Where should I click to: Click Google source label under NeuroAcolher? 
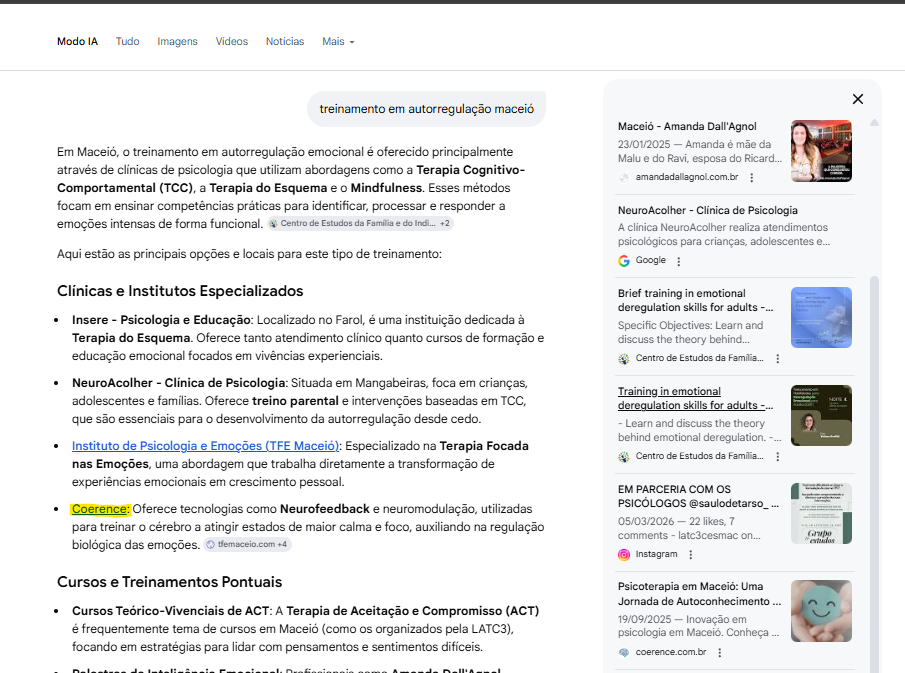(650, 260)
